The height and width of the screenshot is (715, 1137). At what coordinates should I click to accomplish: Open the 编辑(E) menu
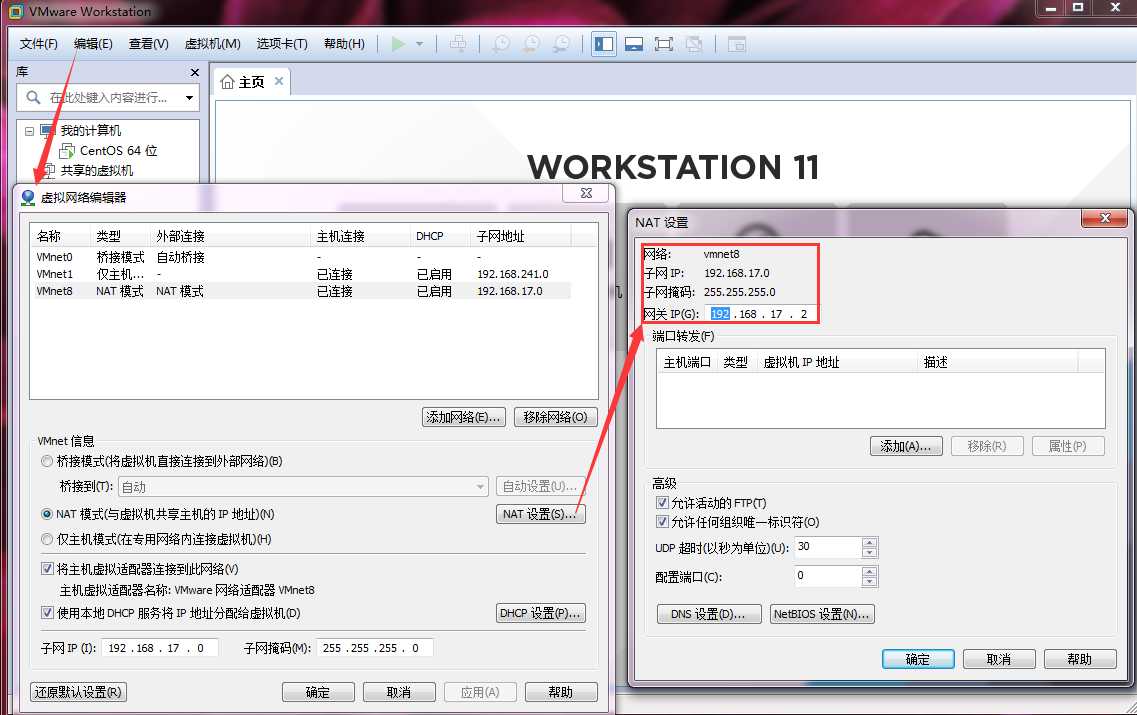point(93,44)
